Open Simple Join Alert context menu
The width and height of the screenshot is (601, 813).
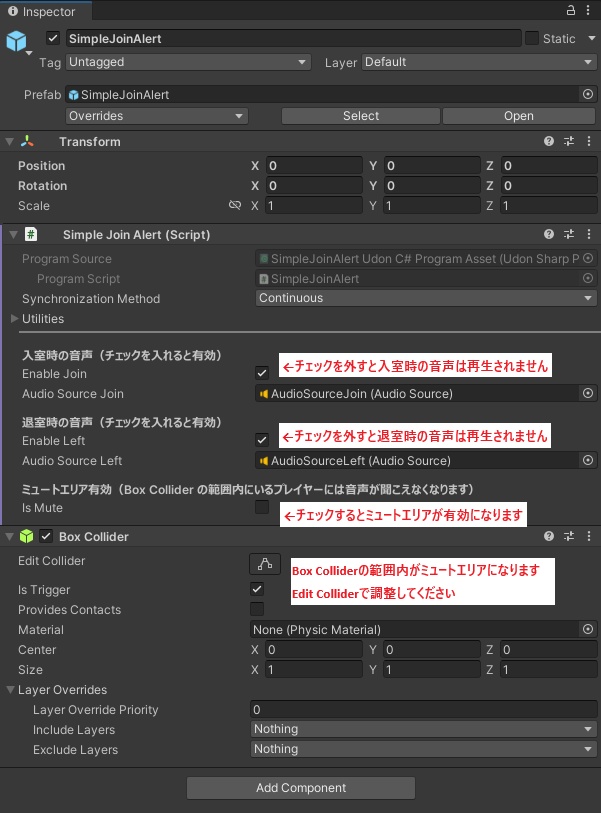589,234
